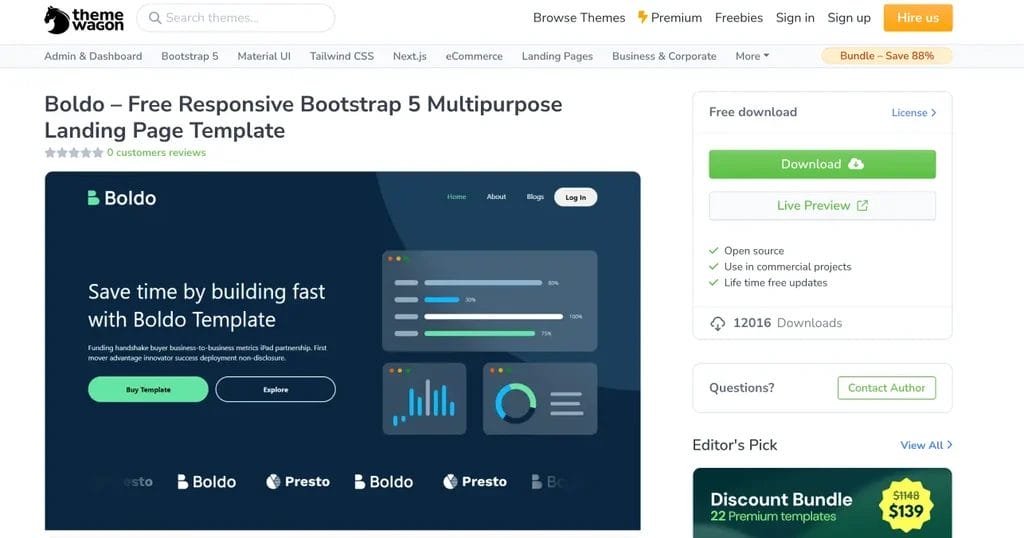The width and height of the screenshot is (1024, 538).
Task: Select the $139 price badge
Action: [x=906, y=505]
